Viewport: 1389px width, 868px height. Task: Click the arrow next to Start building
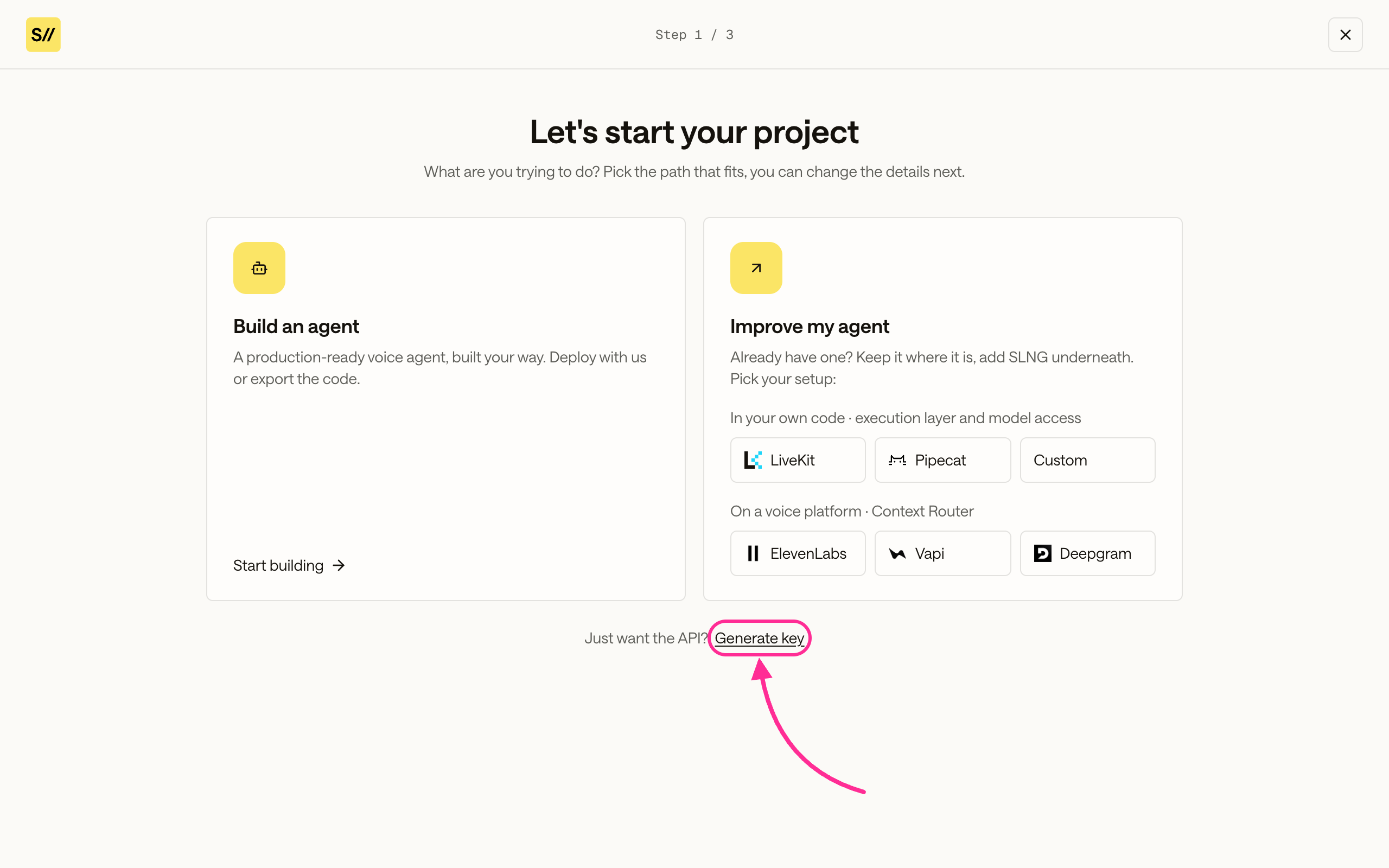tap(339, 565)
